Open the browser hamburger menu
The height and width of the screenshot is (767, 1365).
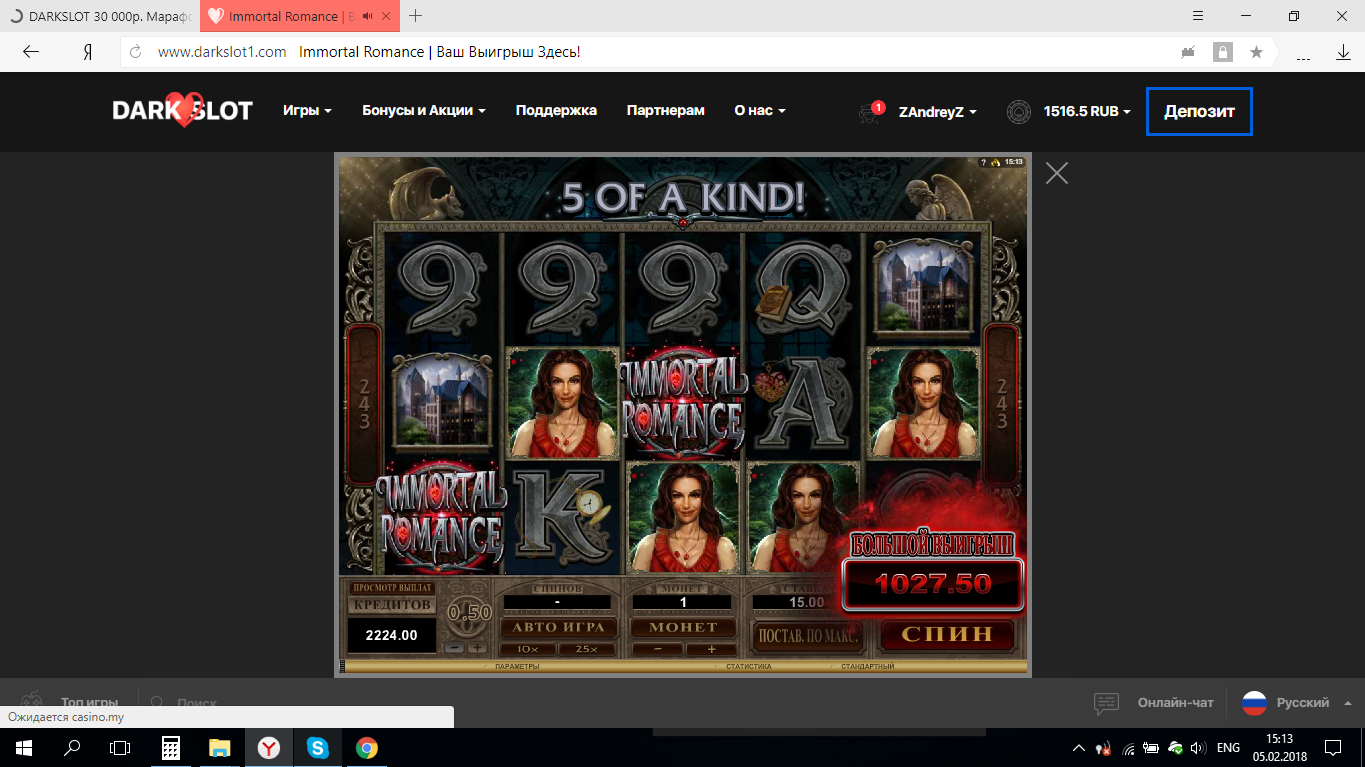pyautogui.click(x=1198, y=16)
